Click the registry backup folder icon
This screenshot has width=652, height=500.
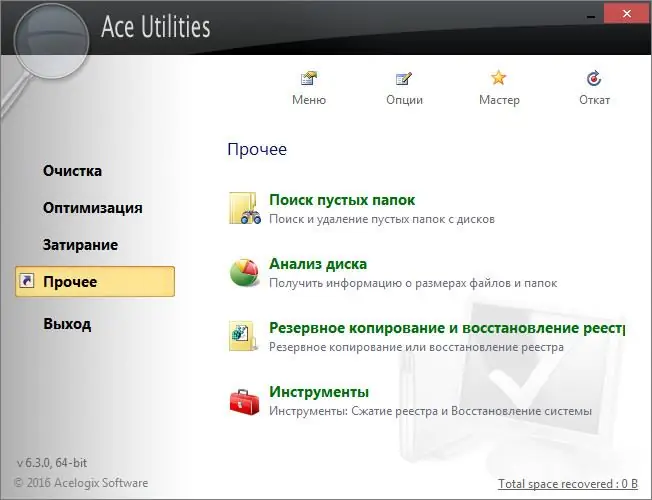tap(243, 336)
